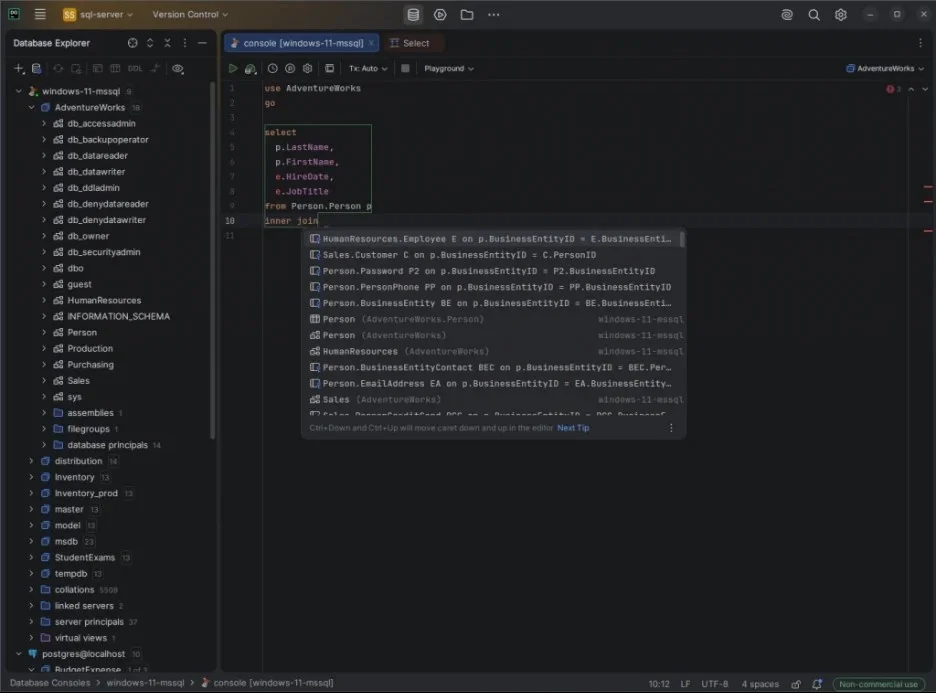Expand the linked servers folder
This screenshot has width=936, height=693.
[x=31, y=606]
